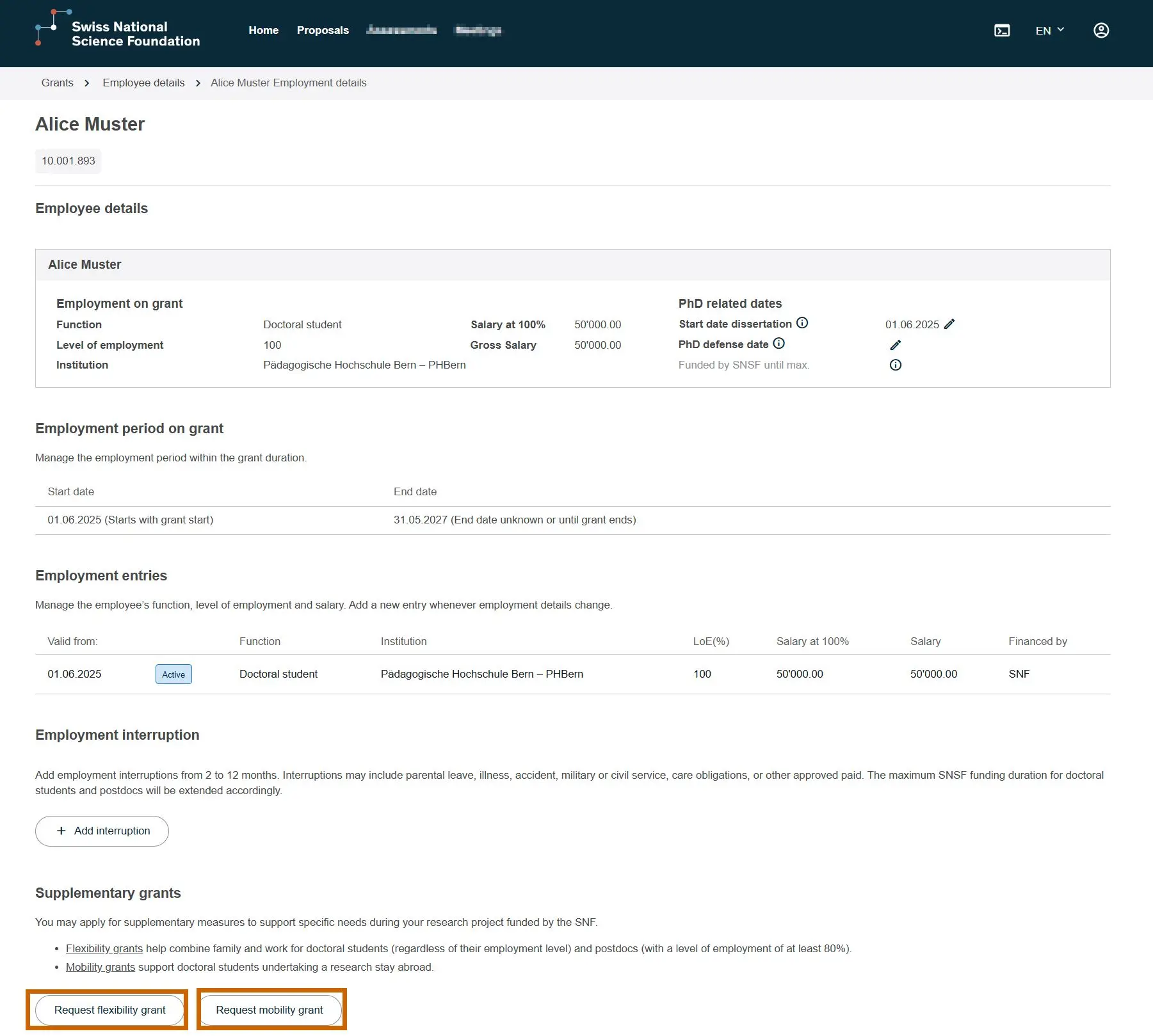This screenshot has height=1036, width=1153.
Task: Click the 10.001.893 grant number tag
Action: click(69, 161)
